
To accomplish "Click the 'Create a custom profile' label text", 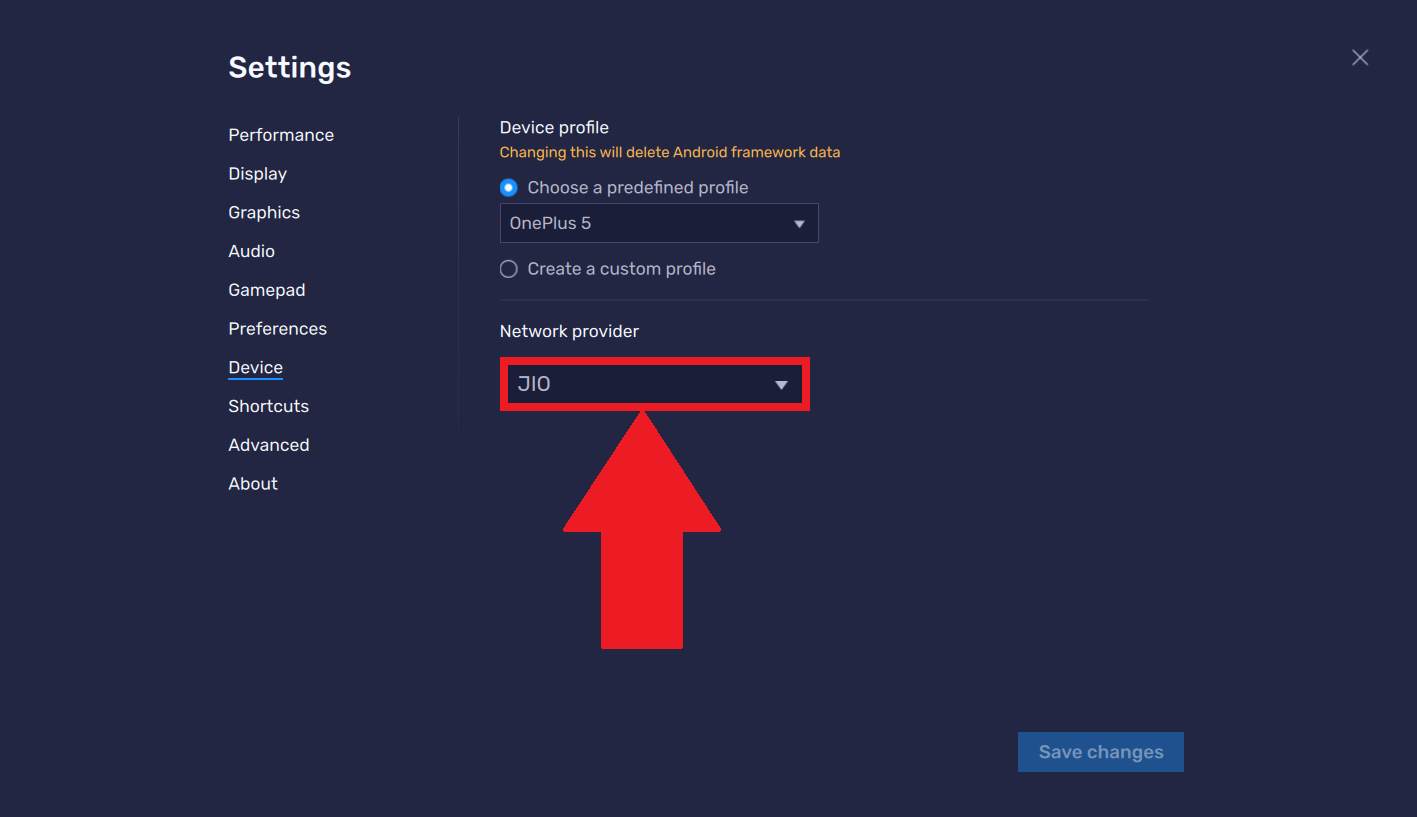I will tap(621, 269).
